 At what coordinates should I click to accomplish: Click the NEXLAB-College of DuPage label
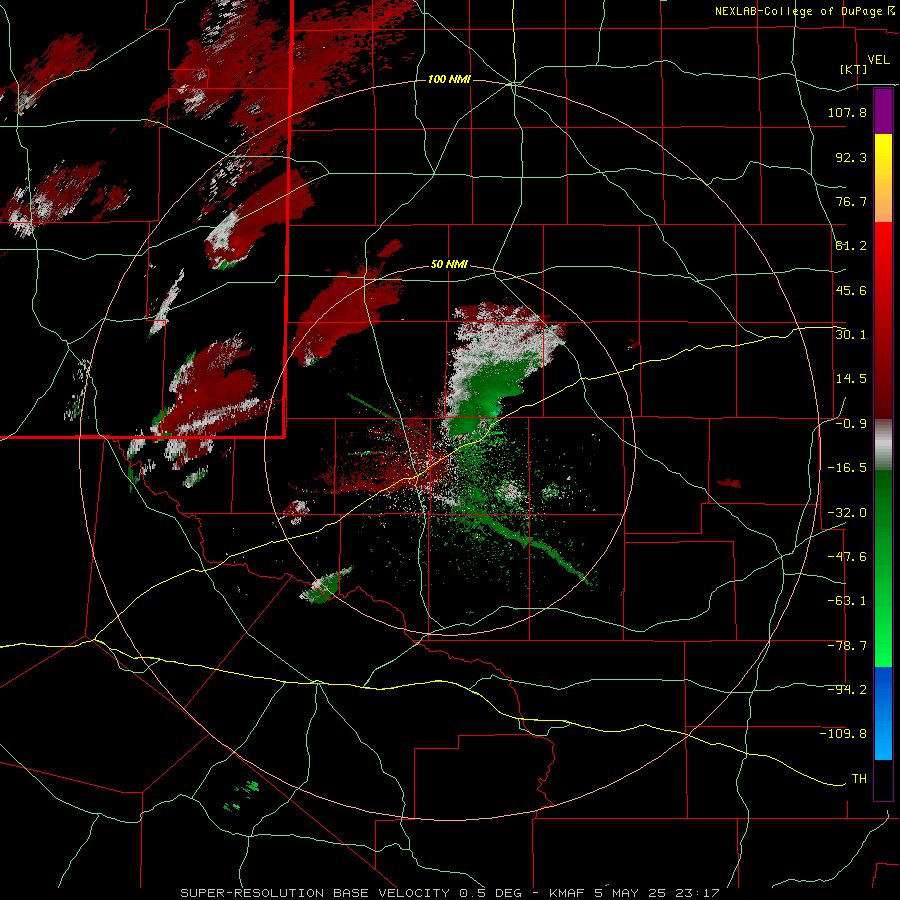(799, 11)
